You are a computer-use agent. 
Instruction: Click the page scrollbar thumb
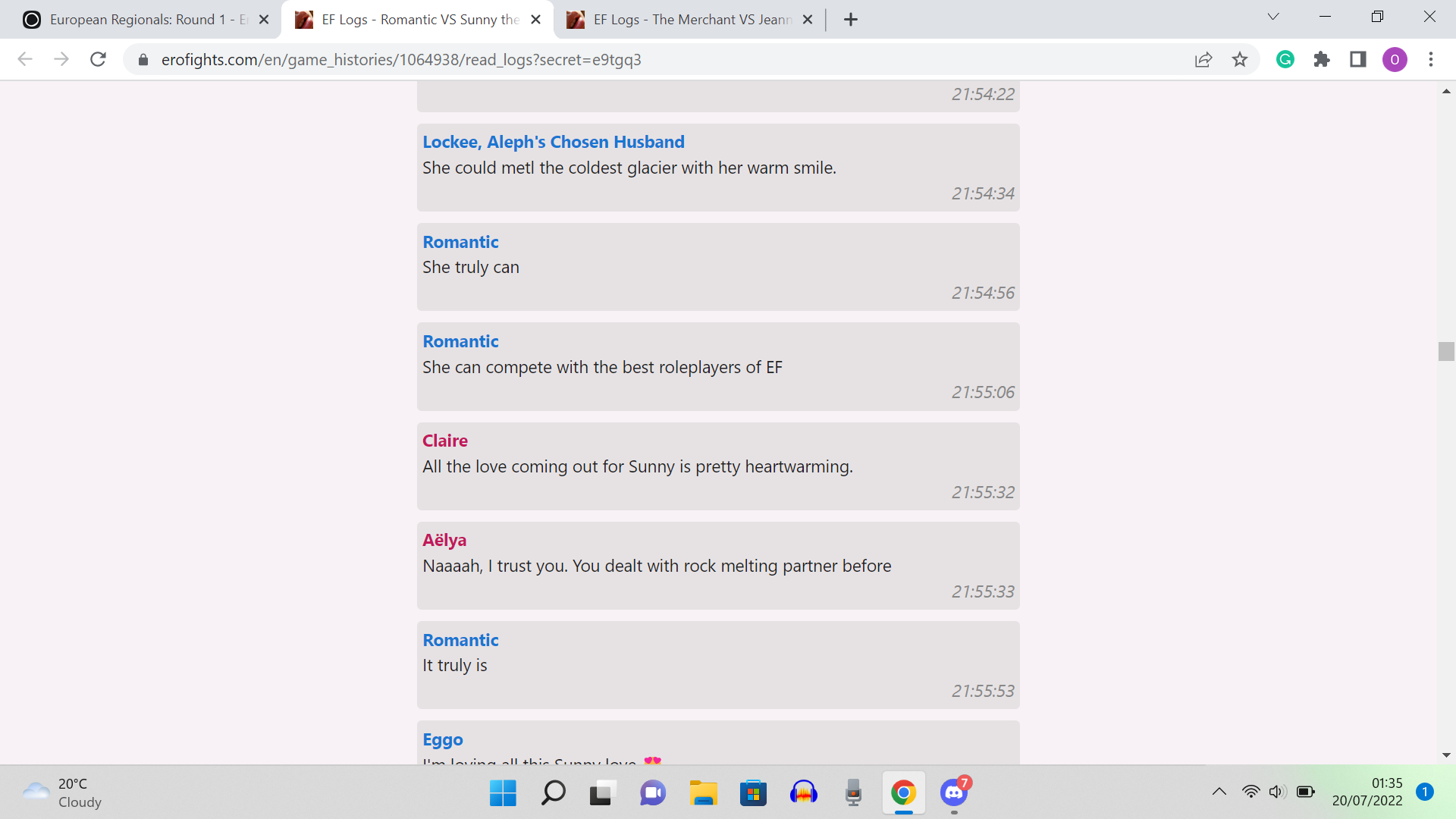pyautogui.click(x=1446, y=351)
